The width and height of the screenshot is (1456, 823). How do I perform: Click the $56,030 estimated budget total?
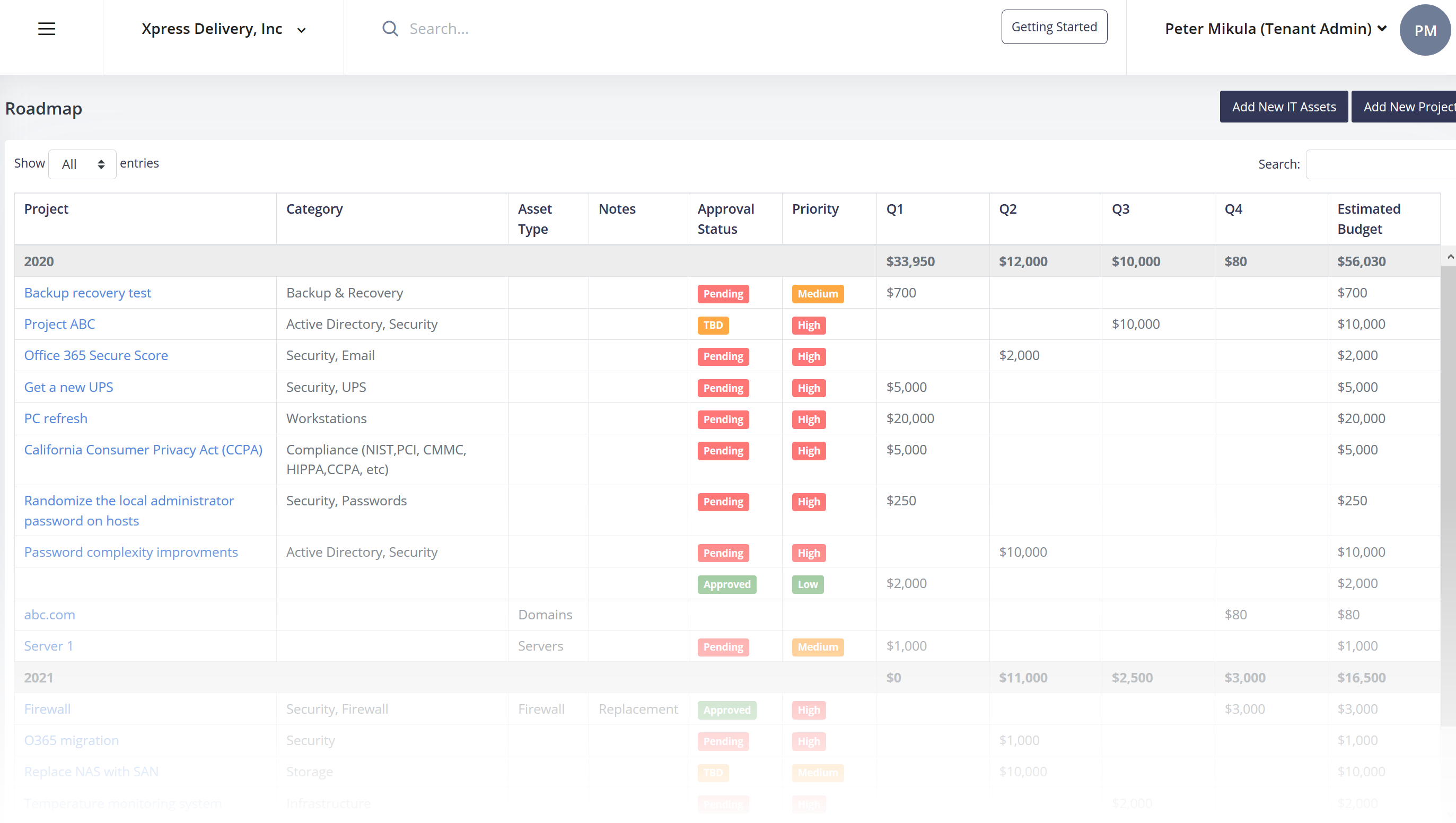coord(1361,261)
